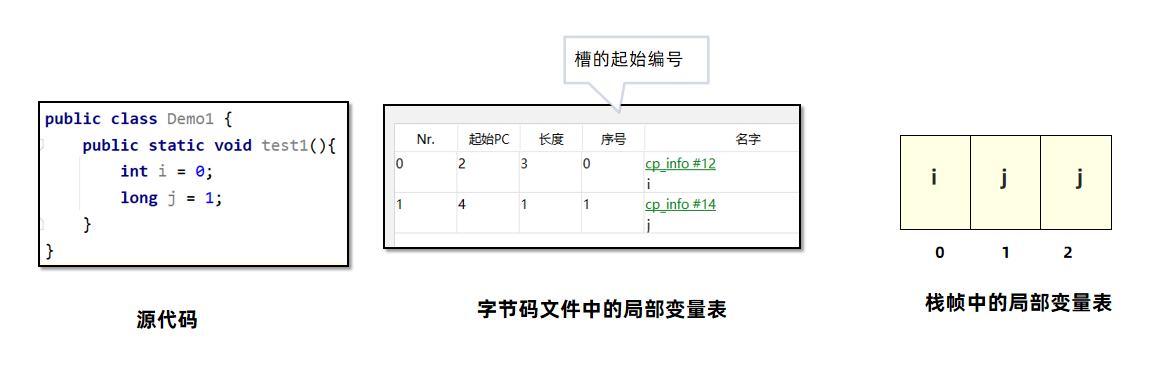Click the public class Demo1 line

point(139,119)
